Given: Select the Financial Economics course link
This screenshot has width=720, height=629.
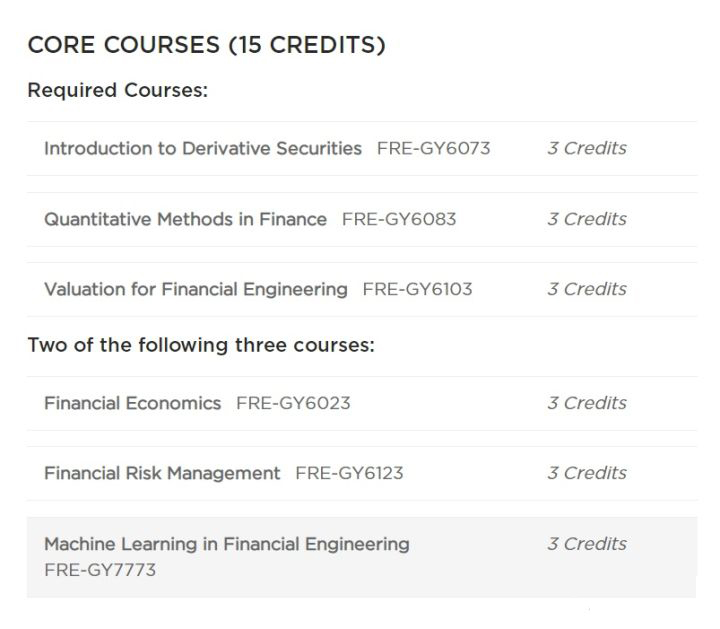Looking at the screenshot, I should pyautogui.click(x=132, y=403).
